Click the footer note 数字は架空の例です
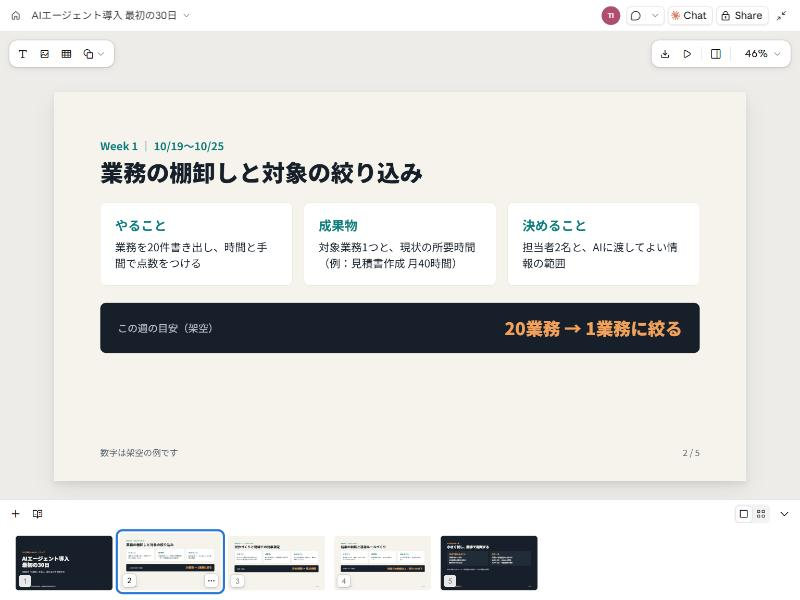 pos(139,453)
